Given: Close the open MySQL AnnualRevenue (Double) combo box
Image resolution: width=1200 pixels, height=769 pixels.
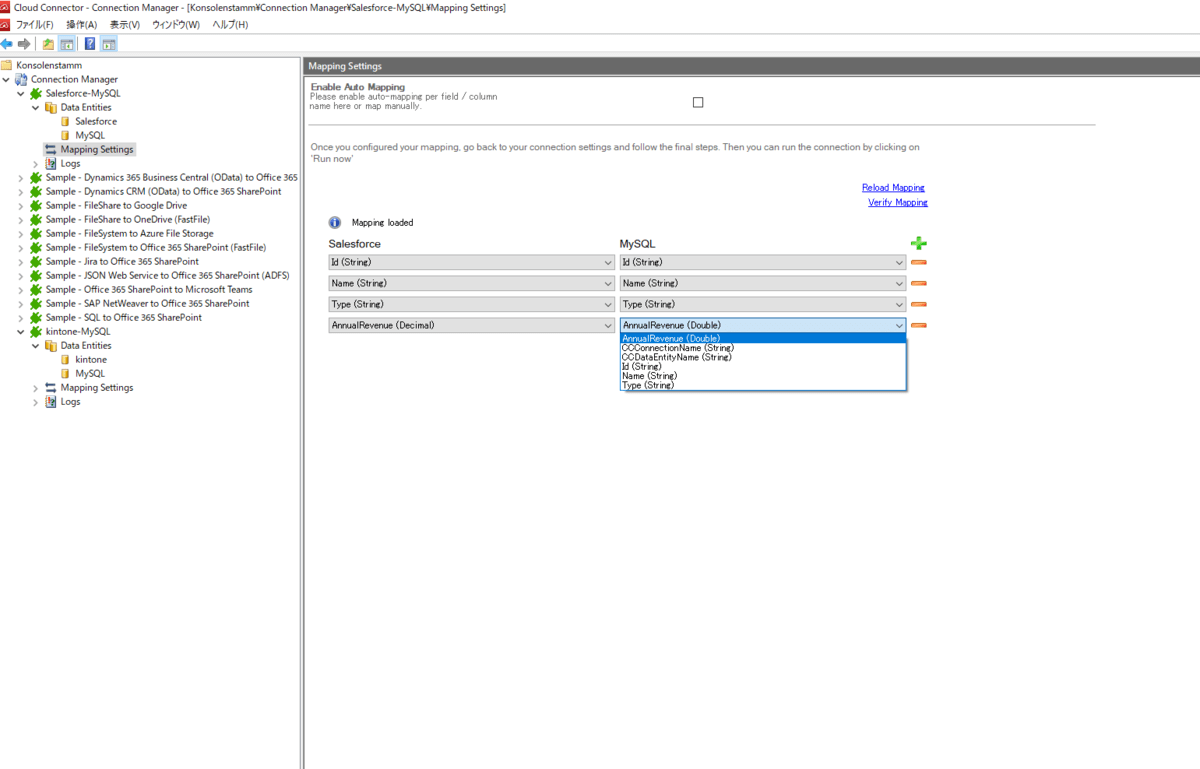Looking at the screenshot, I should point(763,325).
